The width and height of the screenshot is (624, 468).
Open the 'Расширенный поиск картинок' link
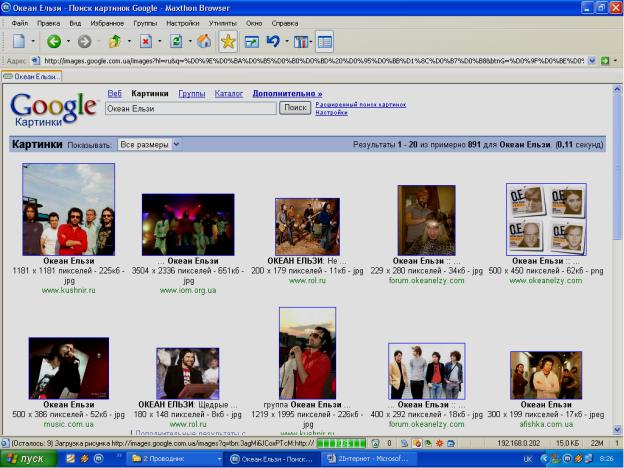pyautogui.click(x=361, y=105)
